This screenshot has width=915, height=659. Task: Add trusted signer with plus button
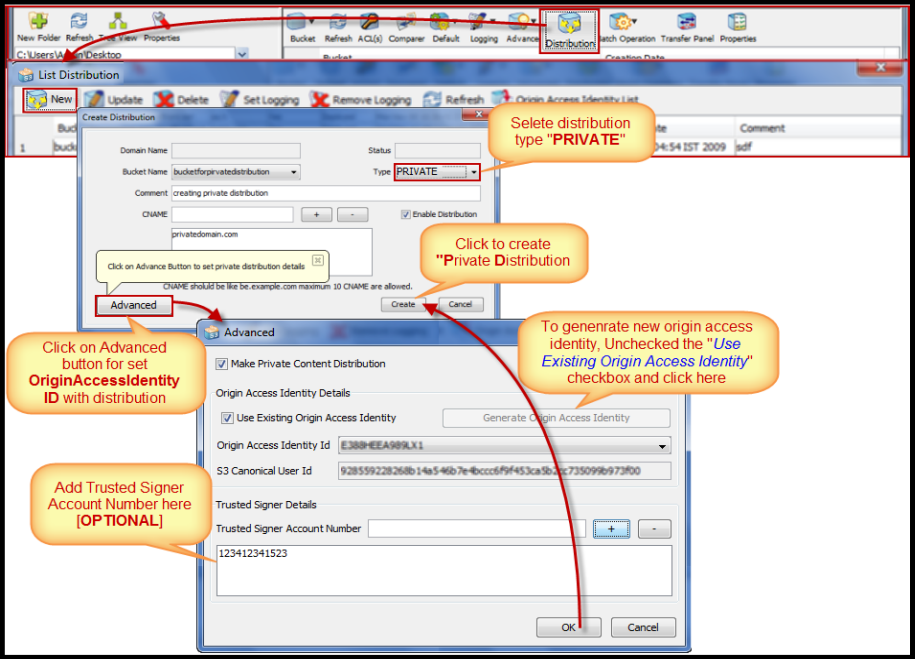click(x=612, y=529)
